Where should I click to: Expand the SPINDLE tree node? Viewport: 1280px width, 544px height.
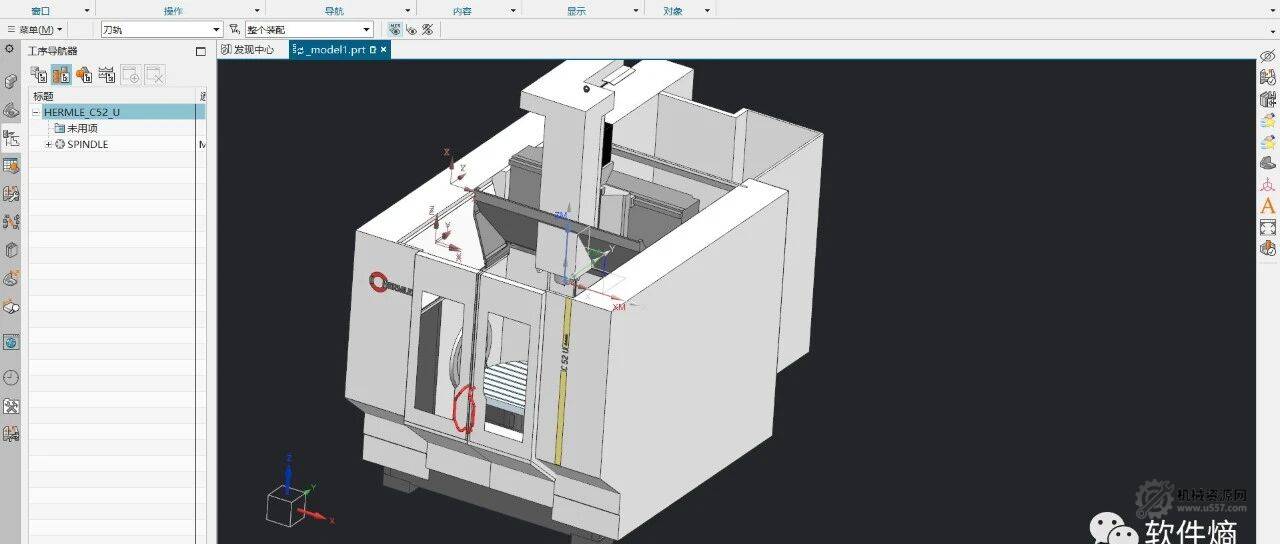pos(48,145)
